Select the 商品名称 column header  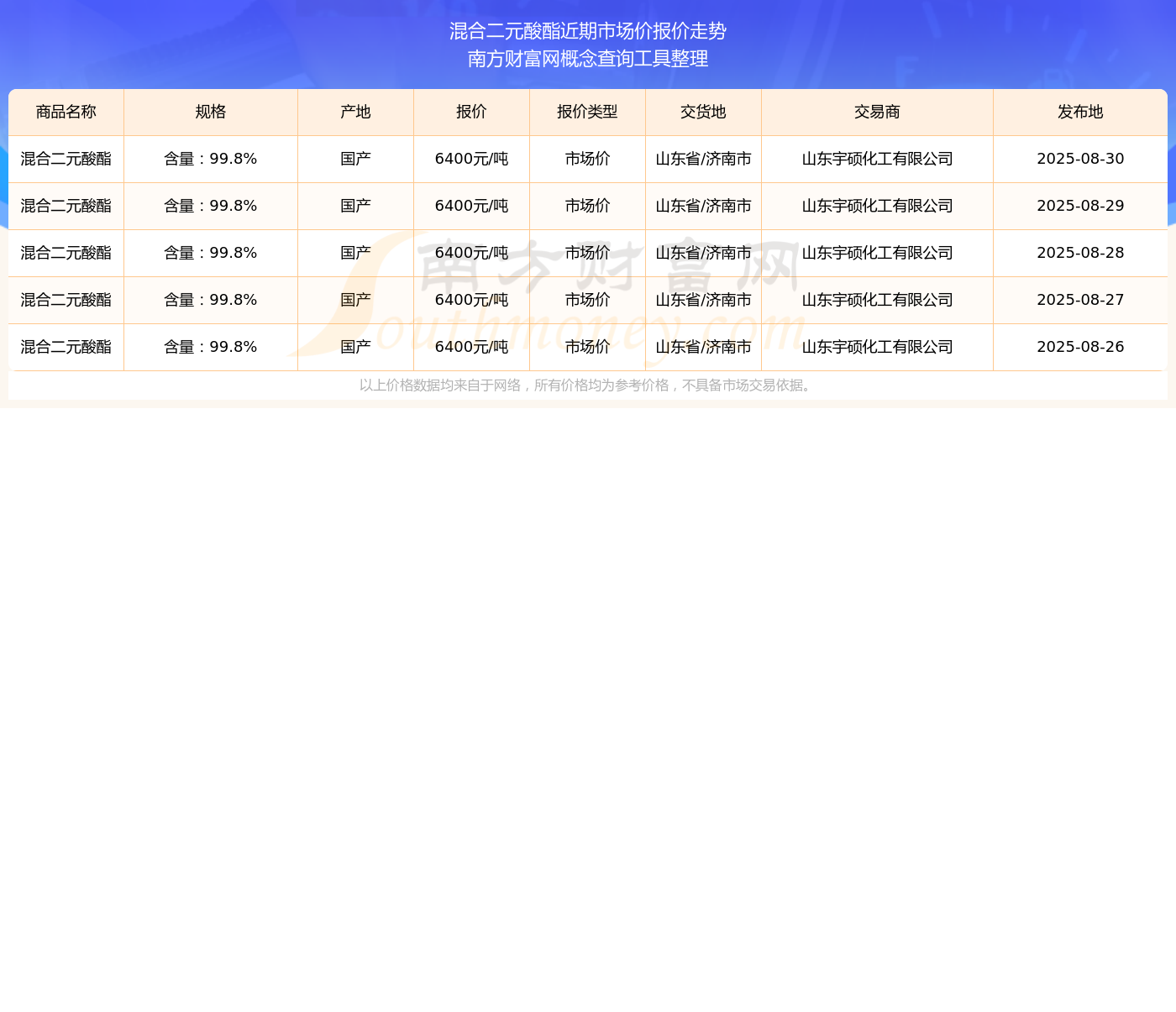(66, 113)
